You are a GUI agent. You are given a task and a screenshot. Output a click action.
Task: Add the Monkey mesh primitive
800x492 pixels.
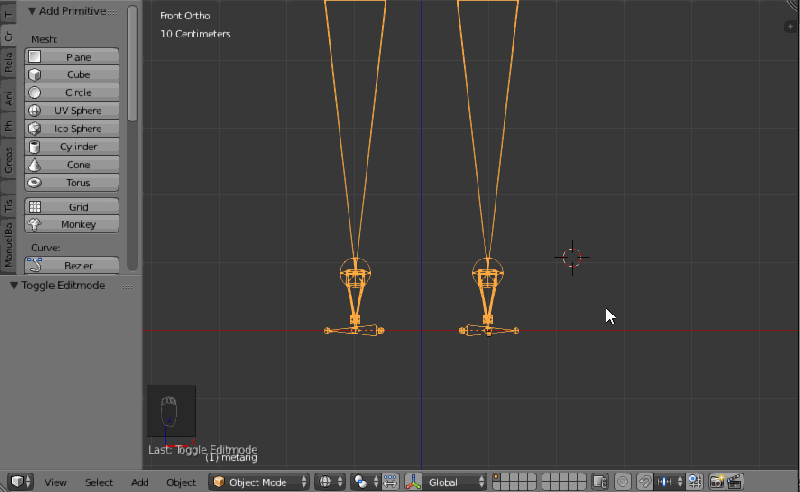pos(71,224)
